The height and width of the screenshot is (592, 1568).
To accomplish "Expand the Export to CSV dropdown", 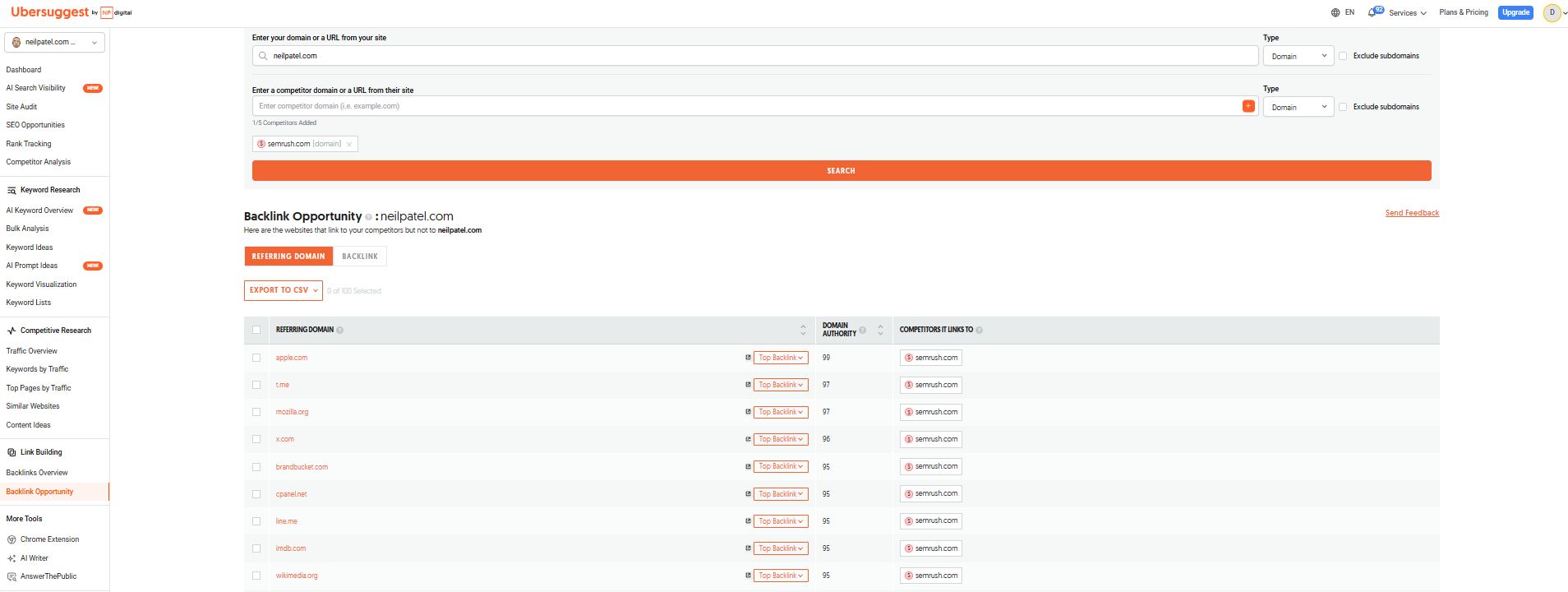I will click(284, 290).
